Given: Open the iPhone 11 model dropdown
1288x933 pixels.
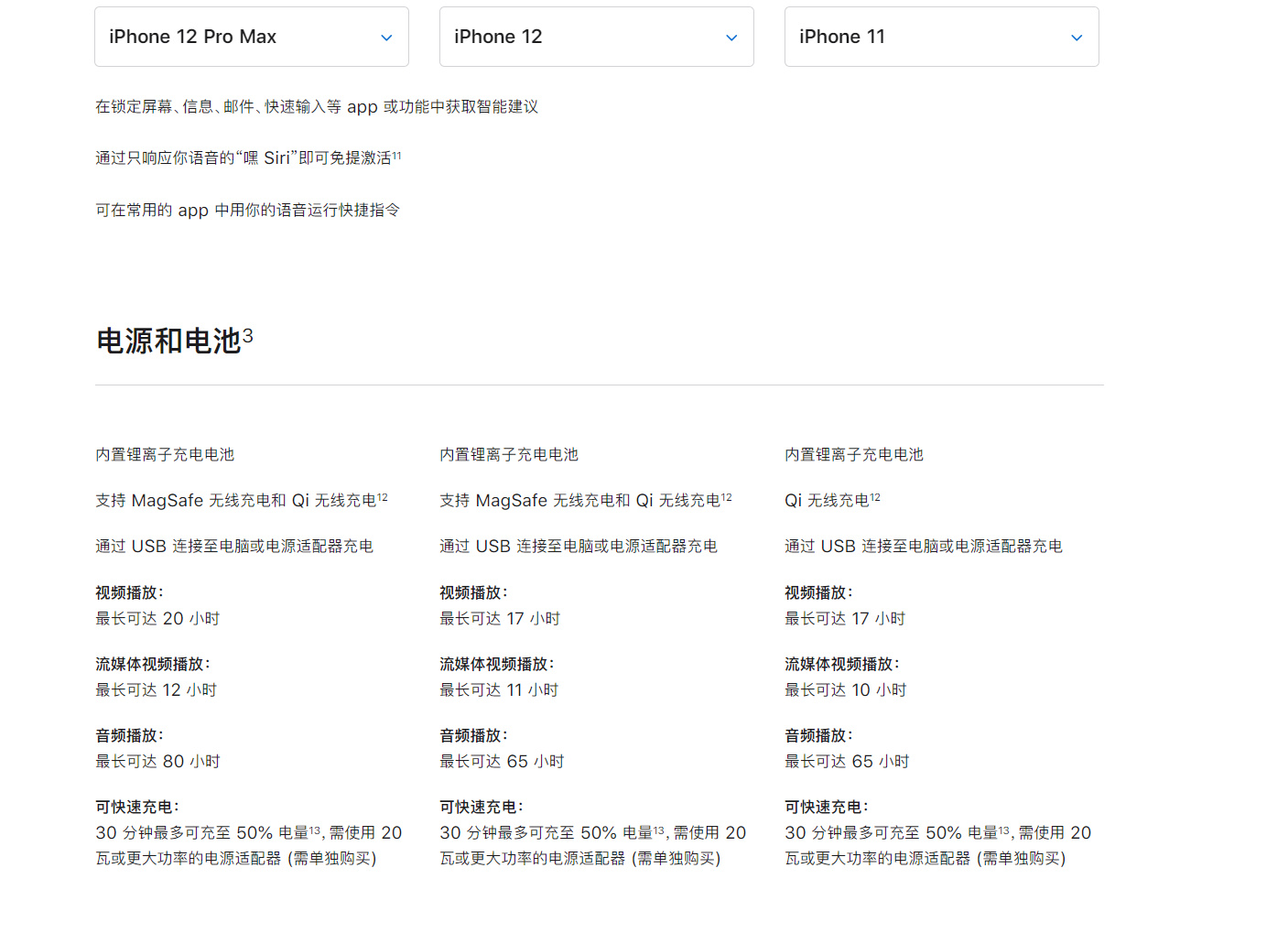Looking at the screenshot, I should [x=942, y=37].
